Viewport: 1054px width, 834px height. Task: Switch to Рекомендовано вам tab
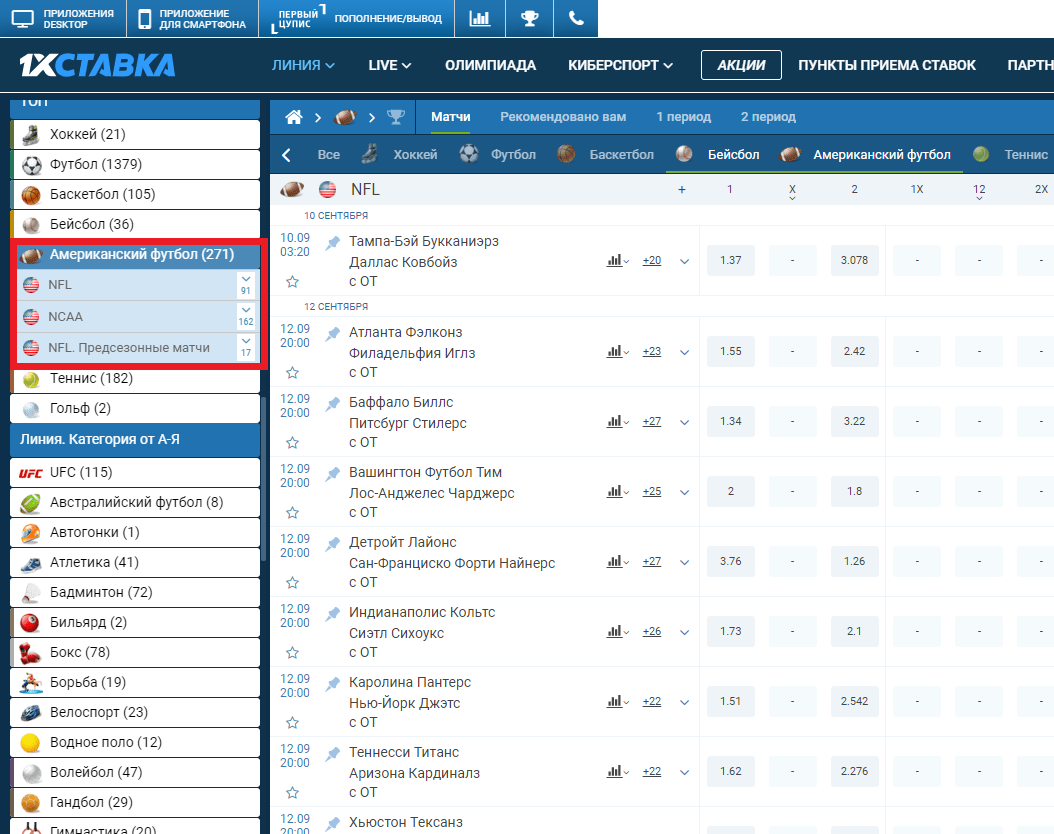[x=563, y=117]
